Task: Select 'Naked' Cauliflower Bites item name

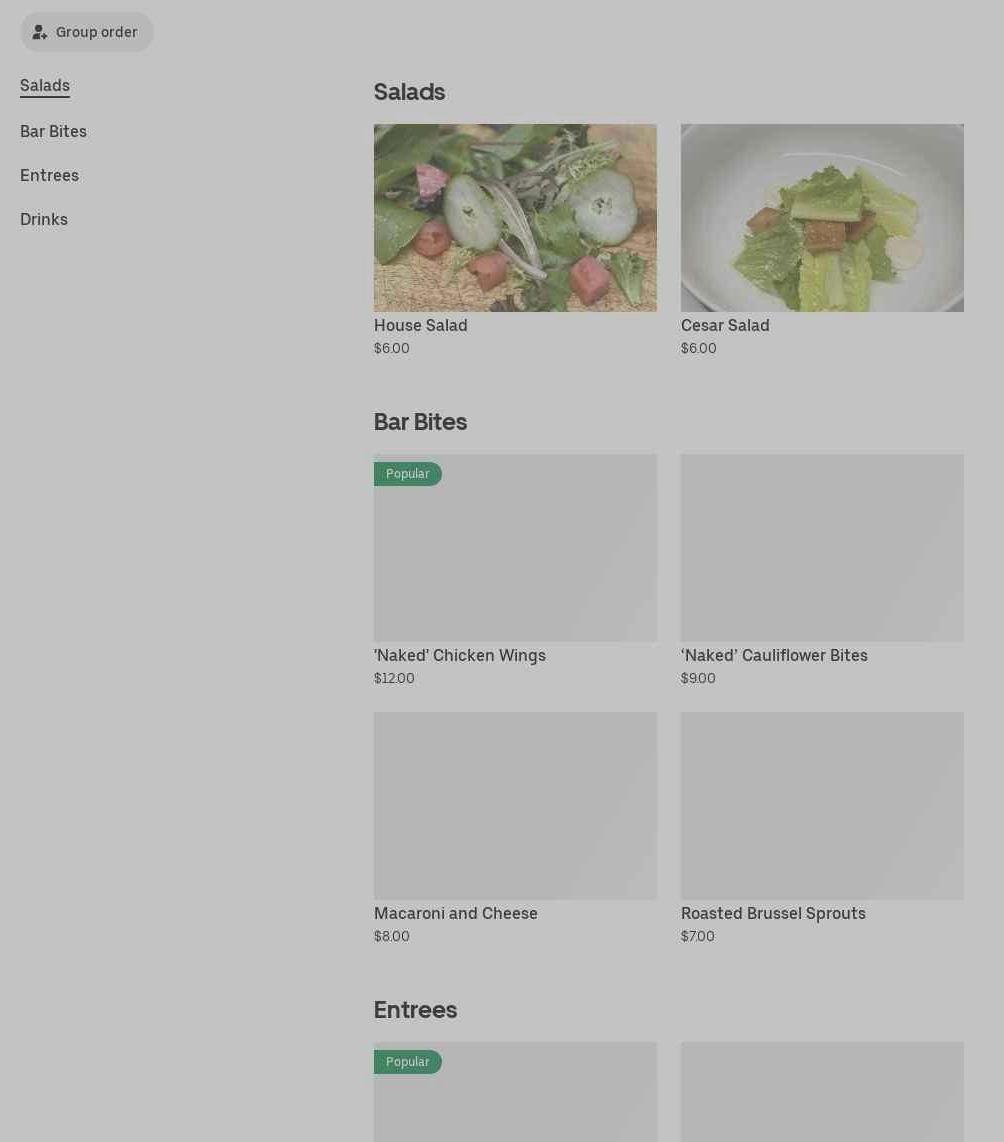Action: pyautogui.click(x=774, y=655)
